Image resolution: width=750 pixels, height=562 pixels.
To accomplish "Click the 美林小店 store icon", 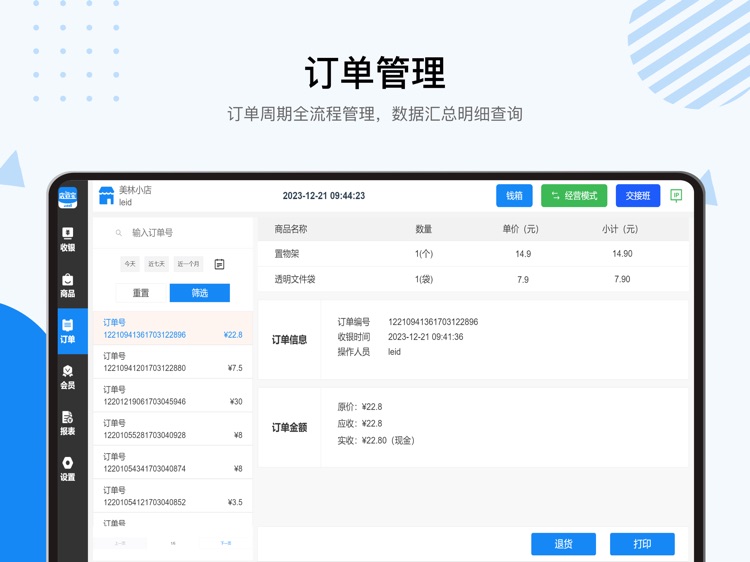I will click(x=106, y=196).
